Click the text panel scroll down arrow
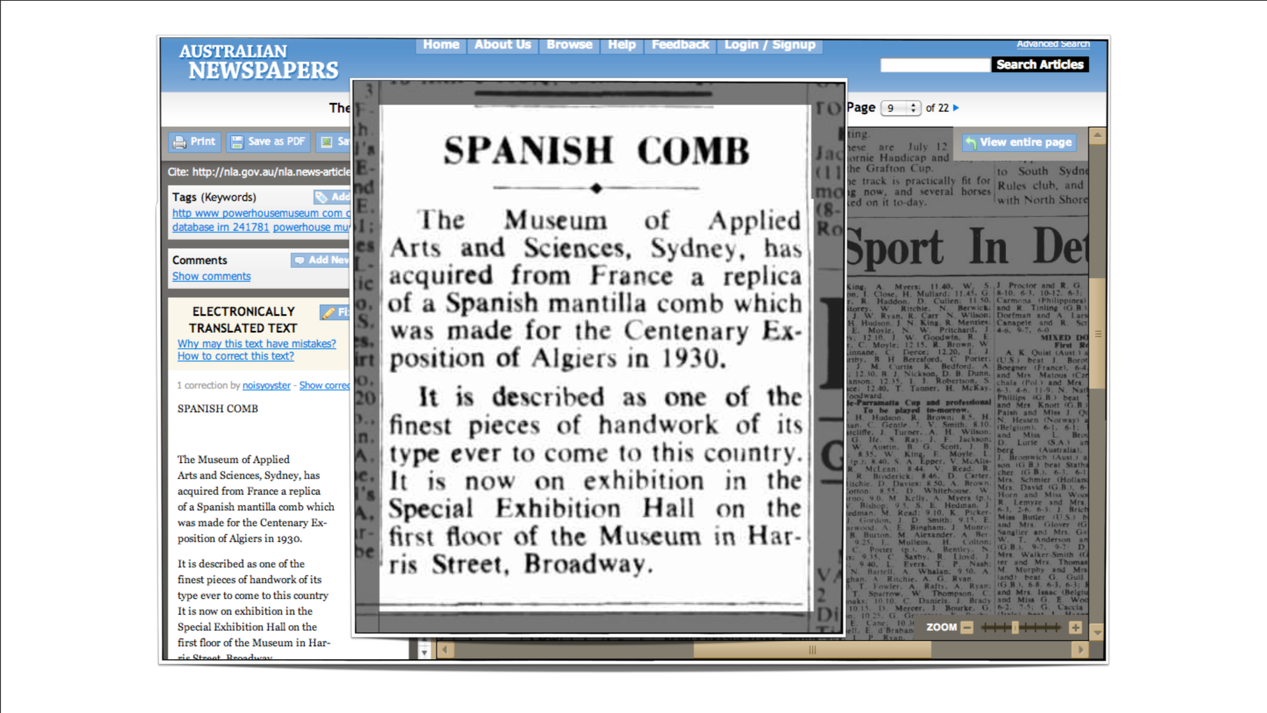 [424, 651]
